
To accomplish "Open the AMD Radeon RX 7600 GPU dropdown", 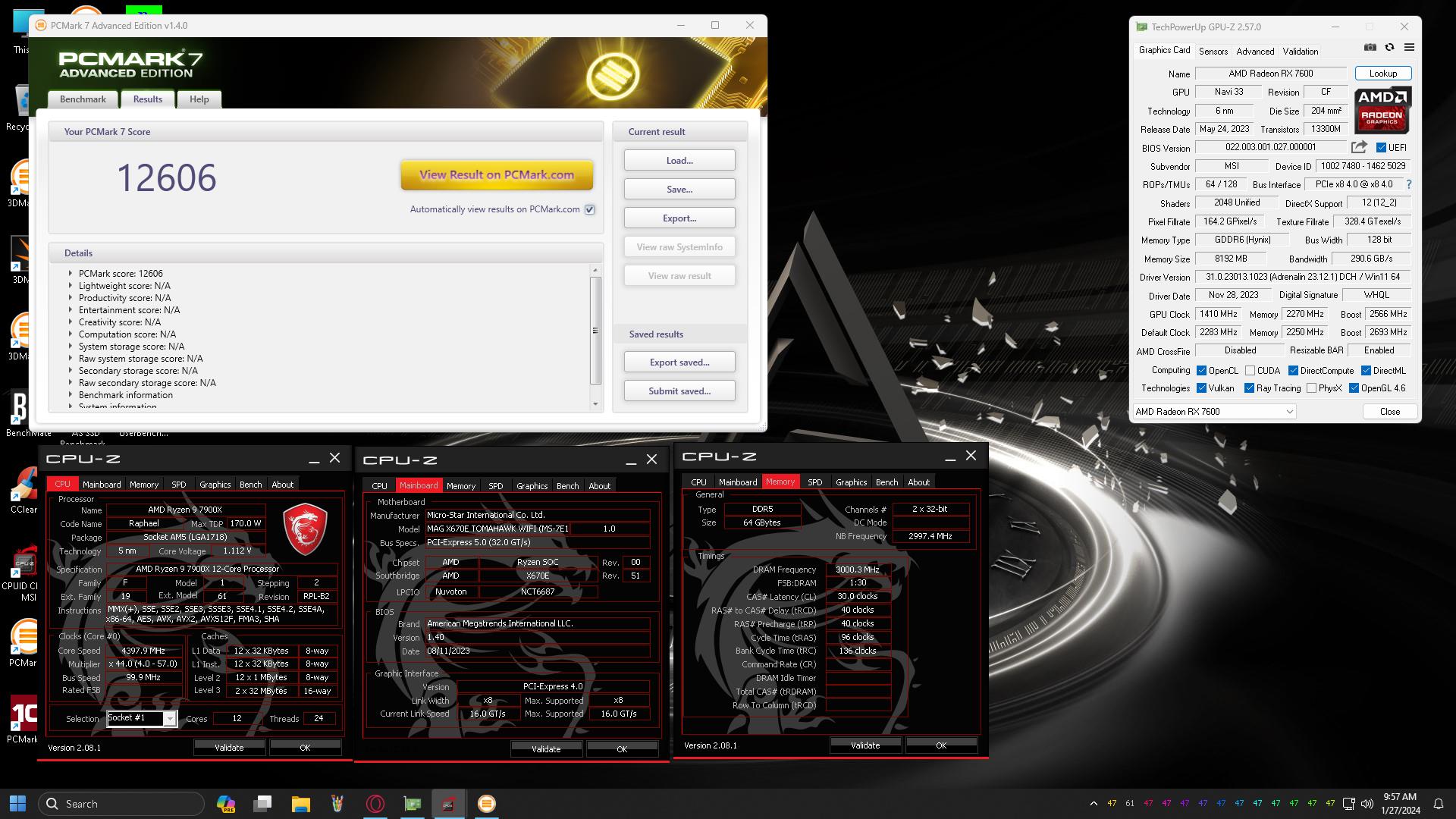I will 1214,412.
